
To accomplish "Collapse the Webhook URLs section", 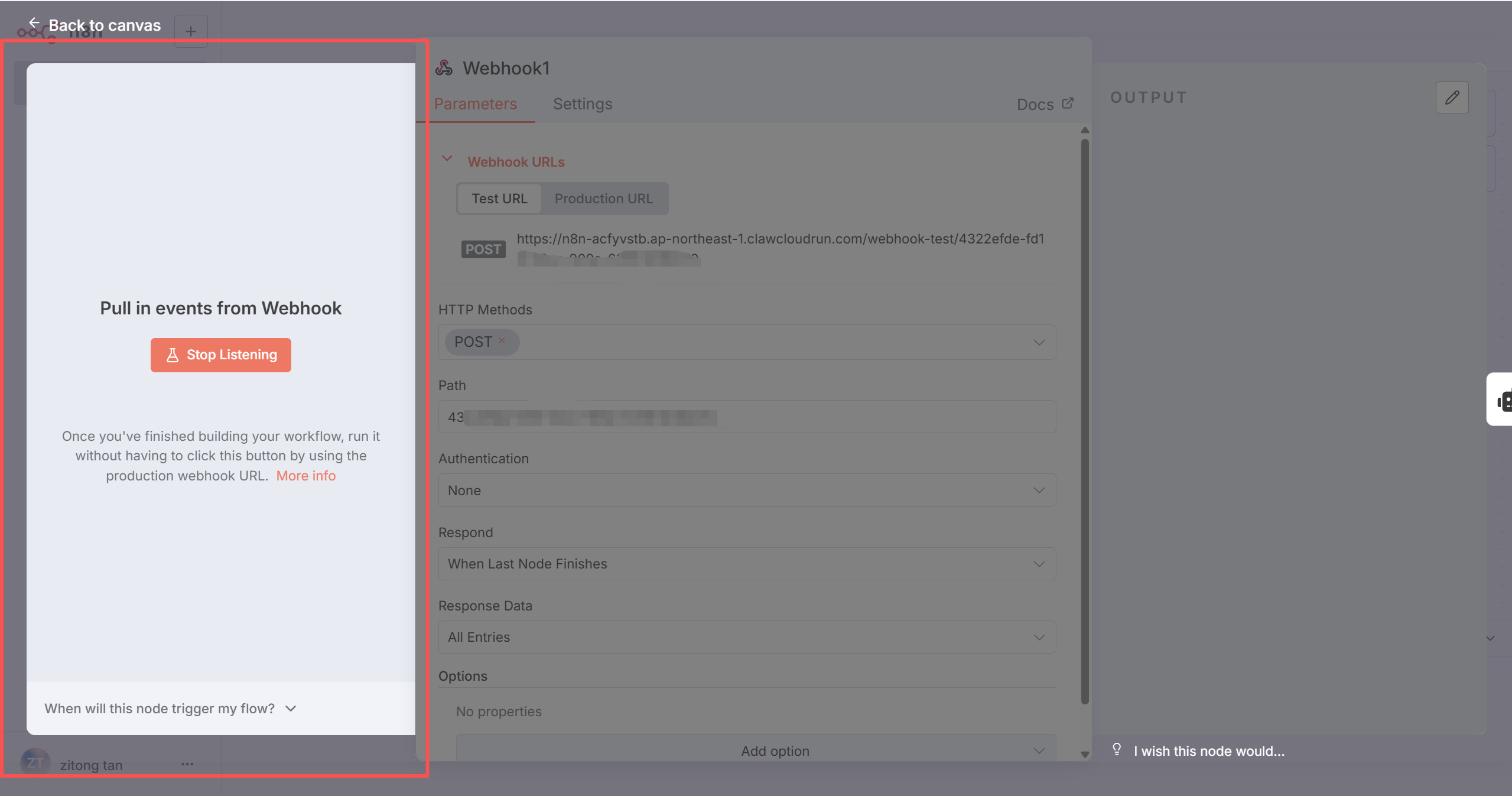I will [x=447, y=158].
